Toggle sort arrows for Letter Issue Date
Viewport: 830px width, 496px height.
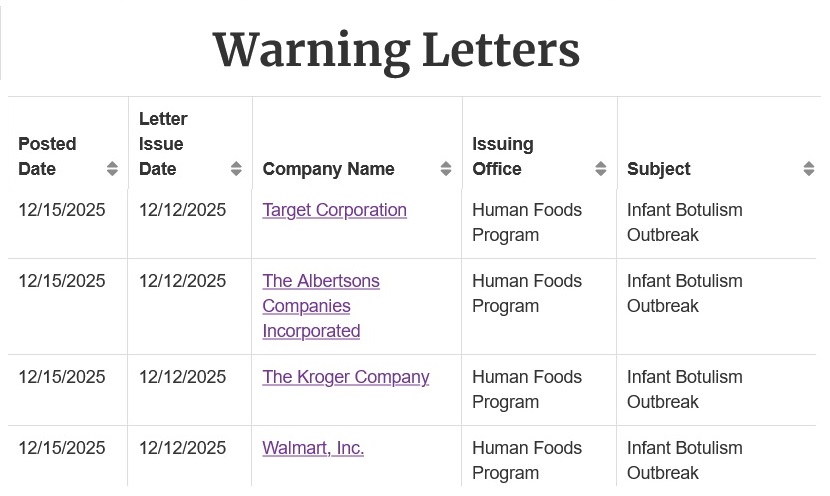point(236,169)
